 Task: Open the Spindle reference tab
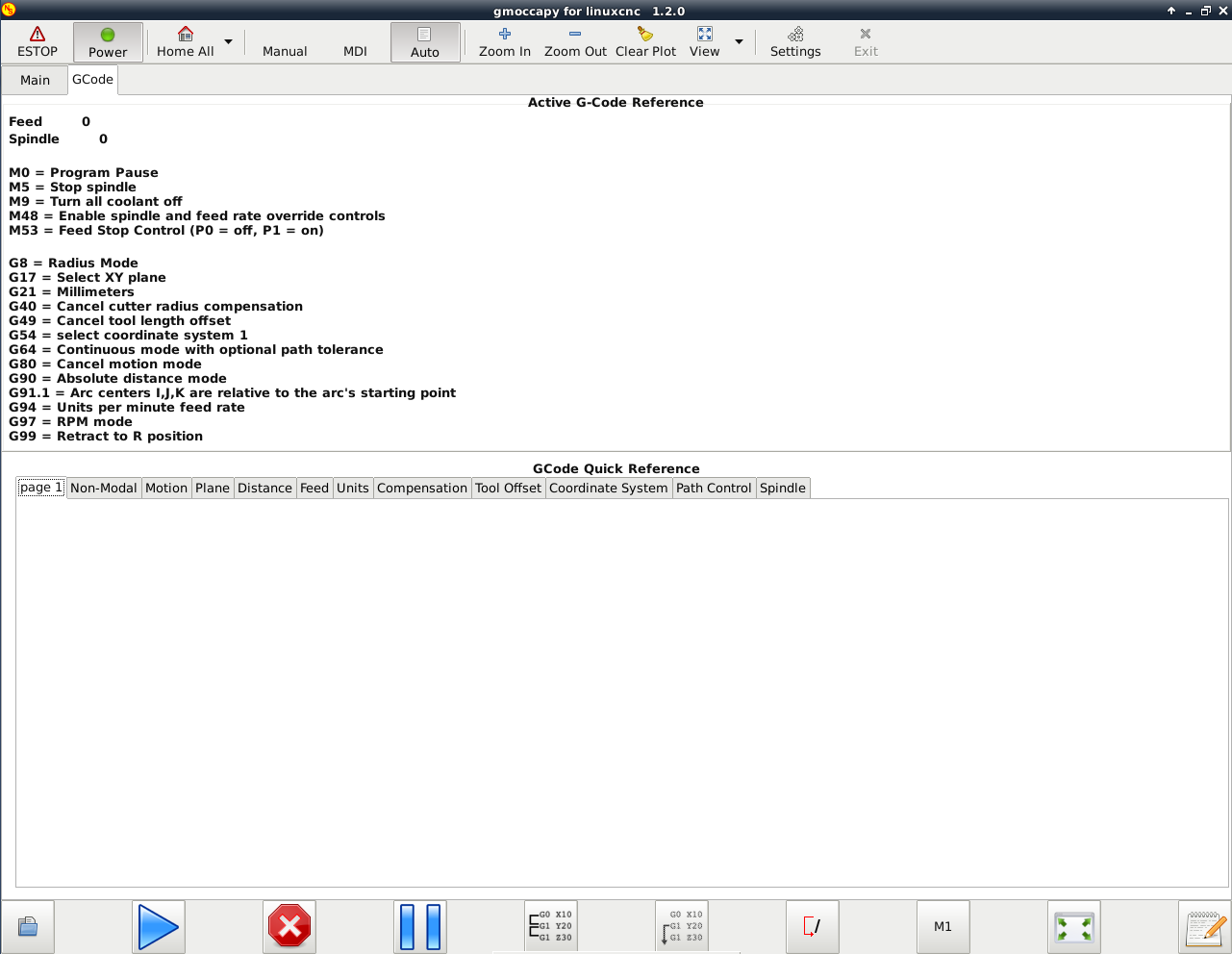(x=783, y=489)
